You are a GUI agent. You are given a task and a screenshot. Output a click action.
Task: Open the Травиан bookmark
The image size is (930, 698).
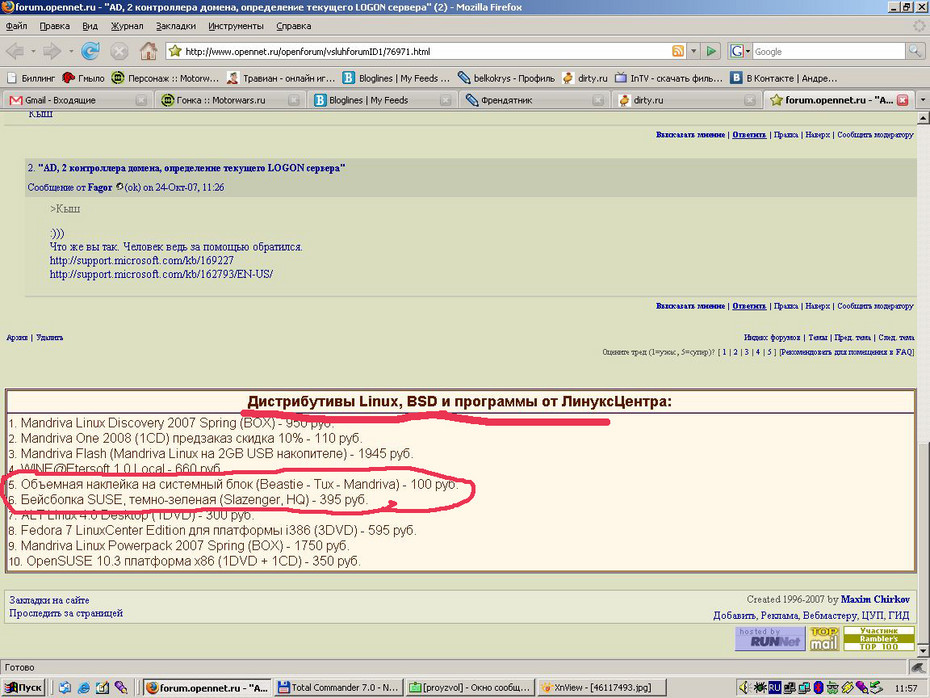tap(282, 78)
